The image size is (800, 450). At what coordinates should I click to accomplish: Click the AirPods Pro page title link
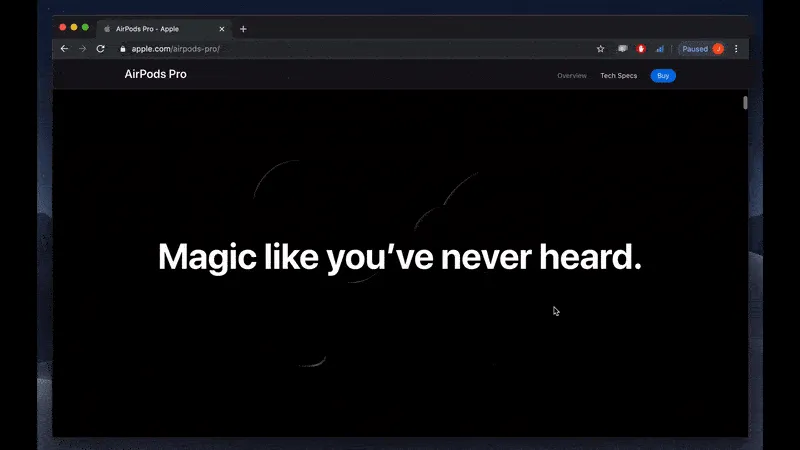pyautogui.click(x=156, y=74)
